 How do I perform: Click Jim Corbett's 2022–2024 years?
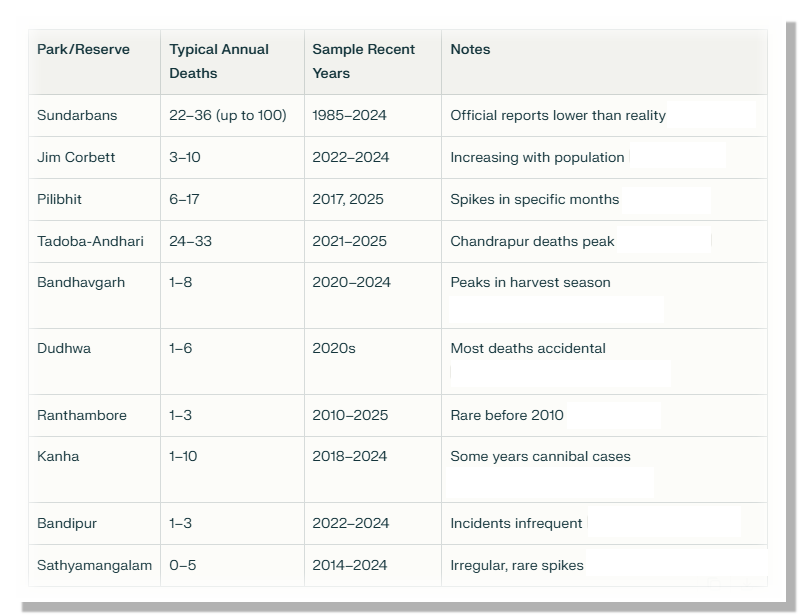click(351, 157)
